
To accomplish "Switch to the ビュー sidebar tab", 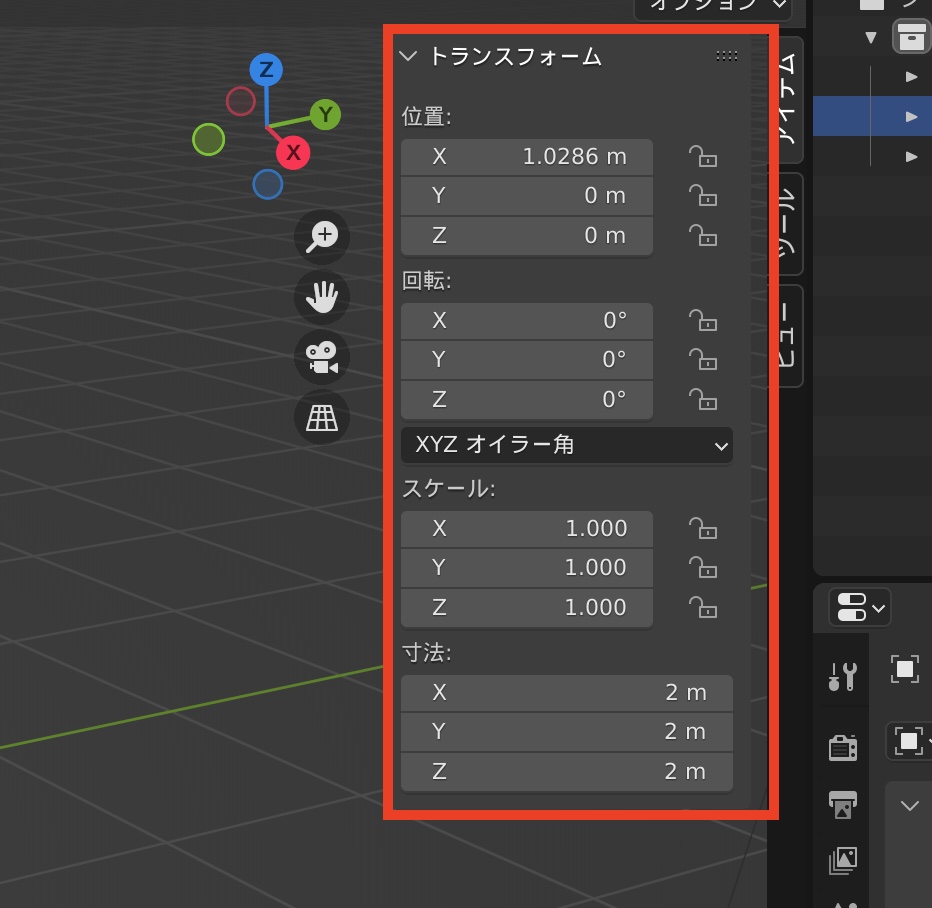I will coord(789,336).
